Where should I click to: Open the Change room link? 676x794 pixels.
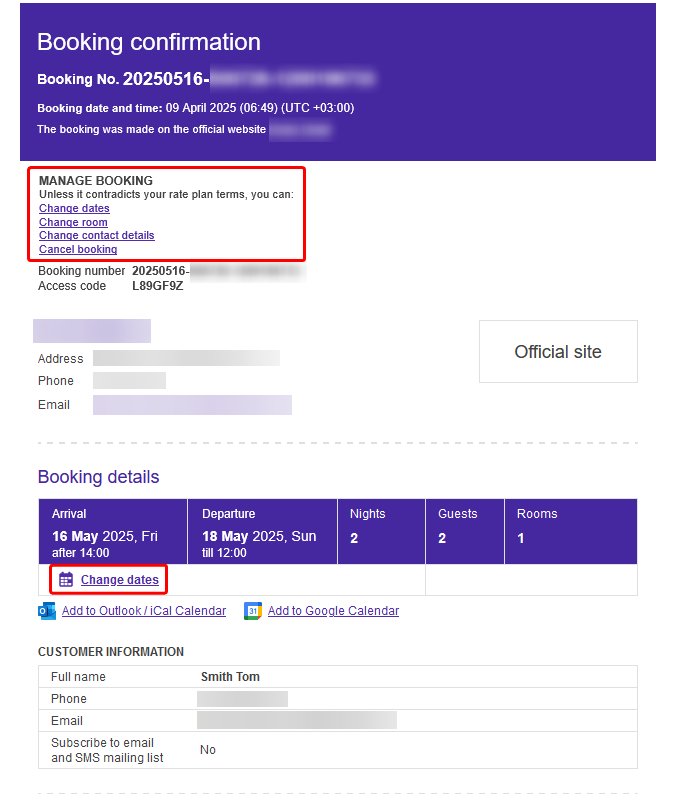[x=73, y=222]
